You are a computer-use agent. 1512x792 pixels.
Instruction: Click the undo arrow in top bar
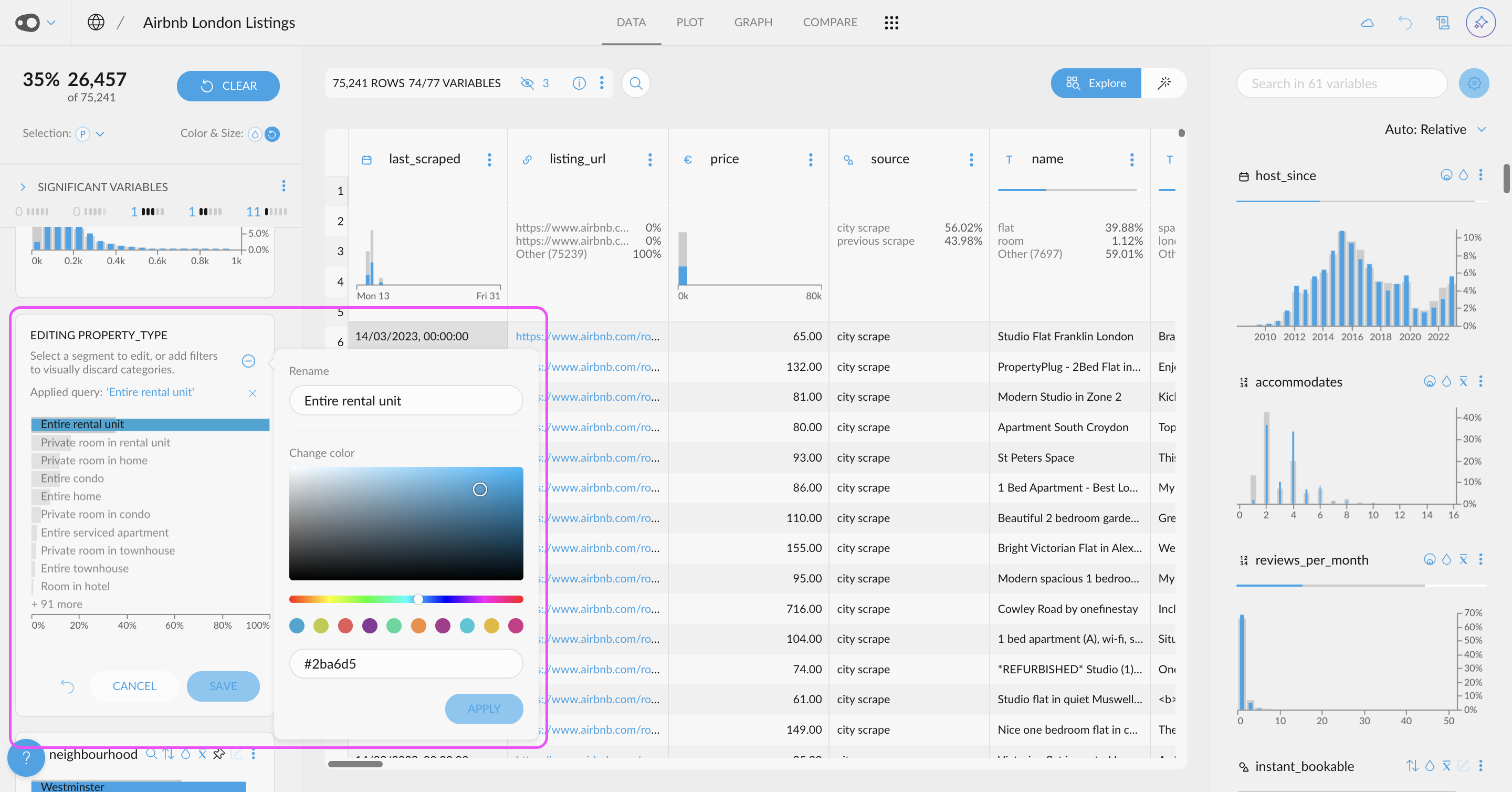click(x=1404, y=23)
